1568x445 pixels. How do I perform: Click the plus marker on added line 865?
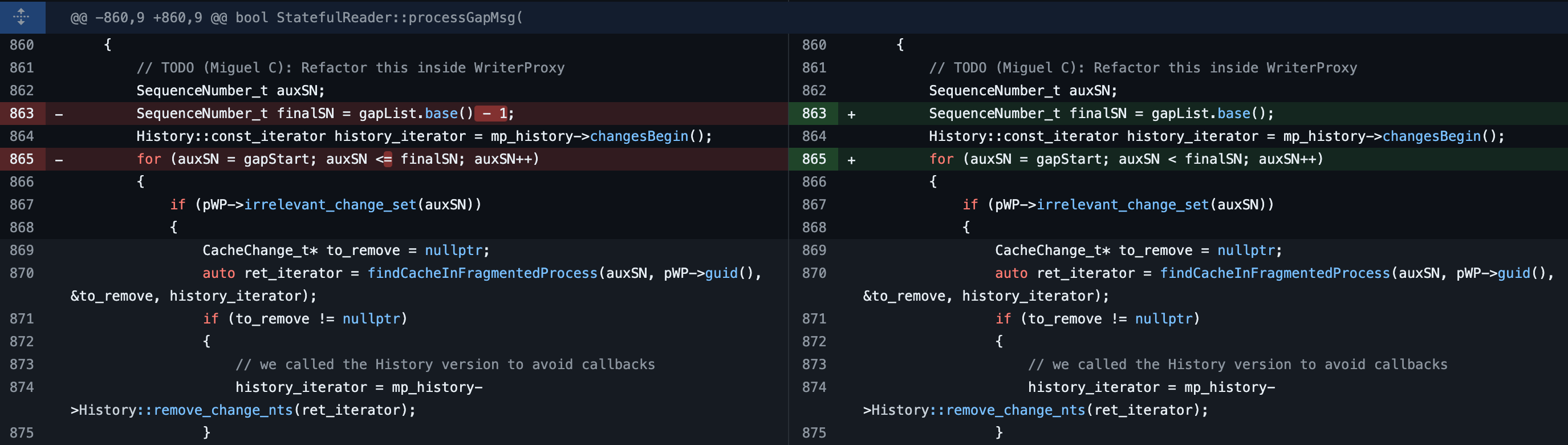tap(851, 160)
